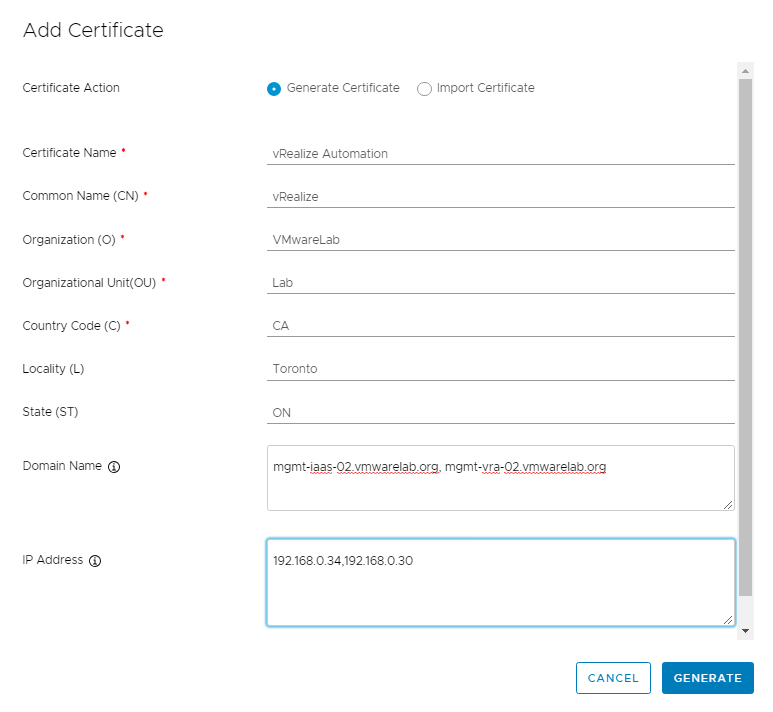This screenshot has width=773, height=712.
Task: Select the Import Certificate radio button
Action: pyautogui.click(x=424, y=89)
